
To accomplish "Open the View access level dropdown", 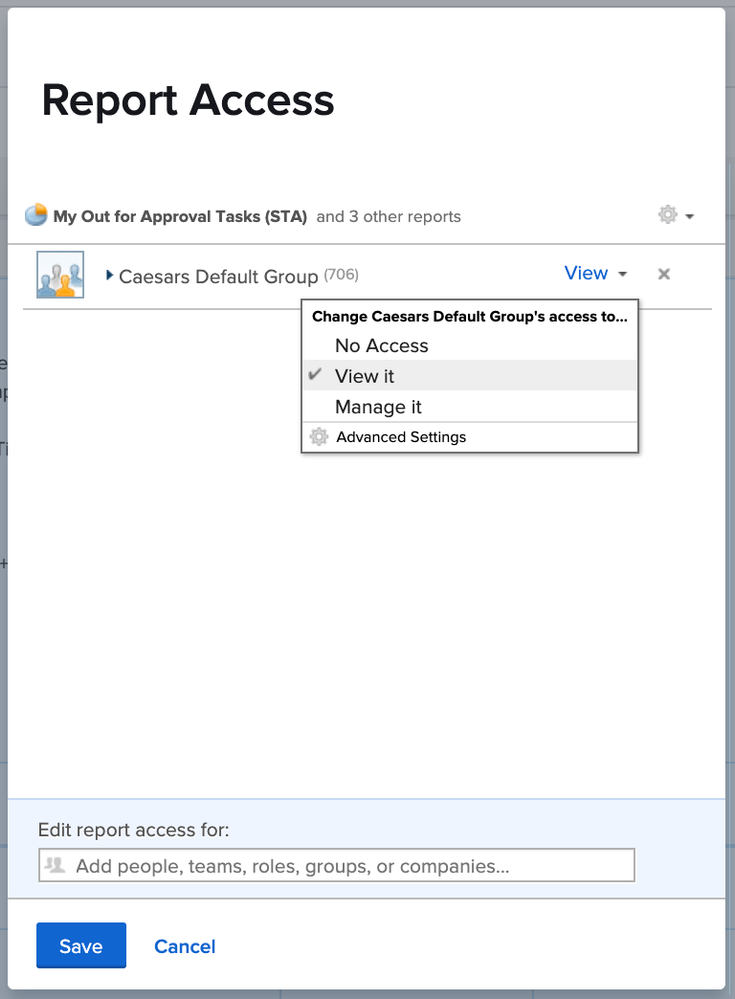I will pos(586,273).
